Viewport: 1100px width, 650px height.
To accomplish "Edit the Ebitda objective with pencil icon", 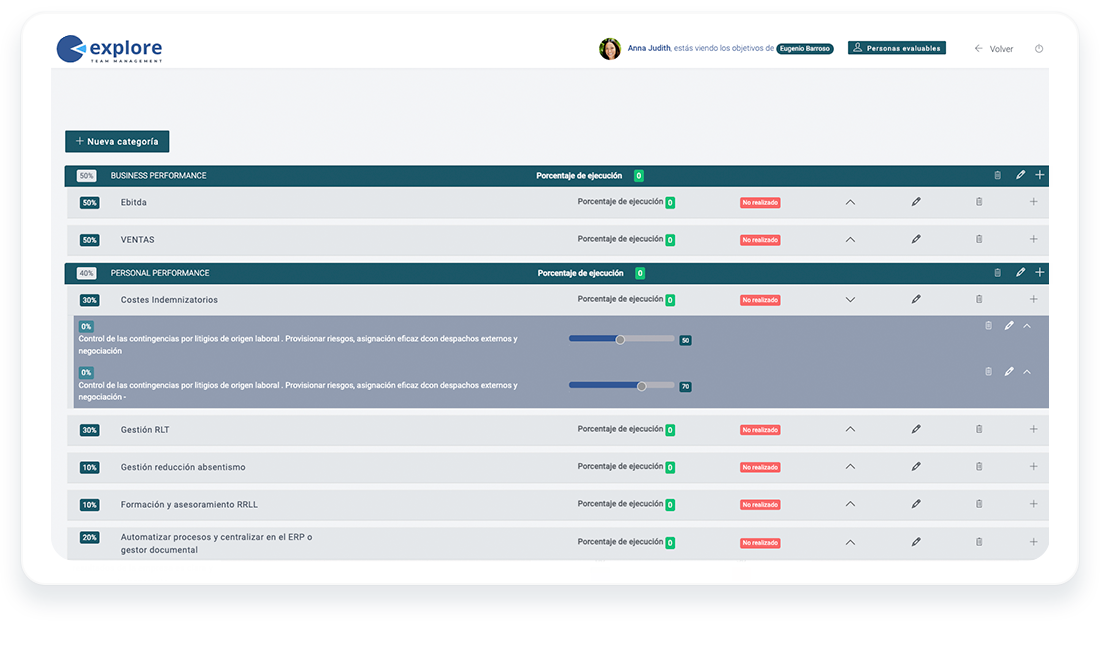I will 915,202.
